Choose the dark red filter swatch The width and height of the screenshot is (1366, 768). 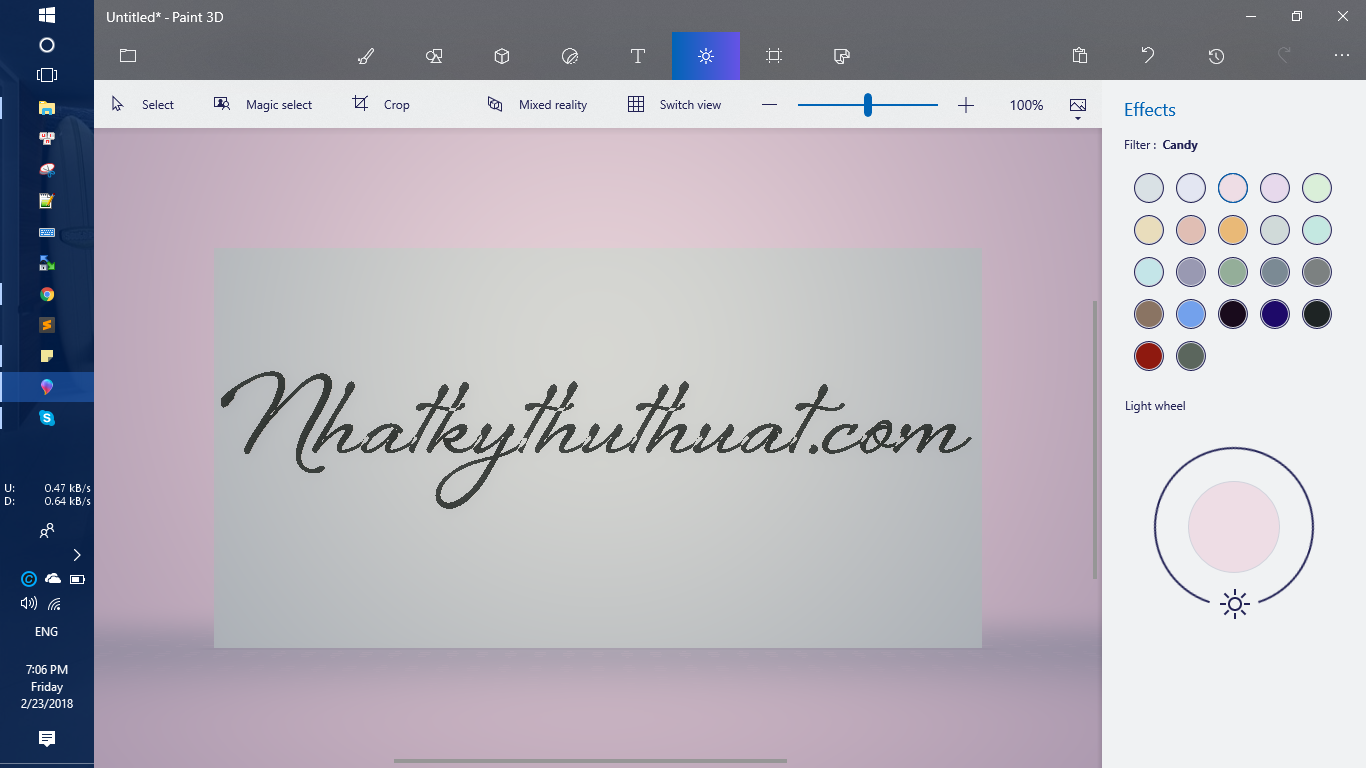coord(1149,356)
